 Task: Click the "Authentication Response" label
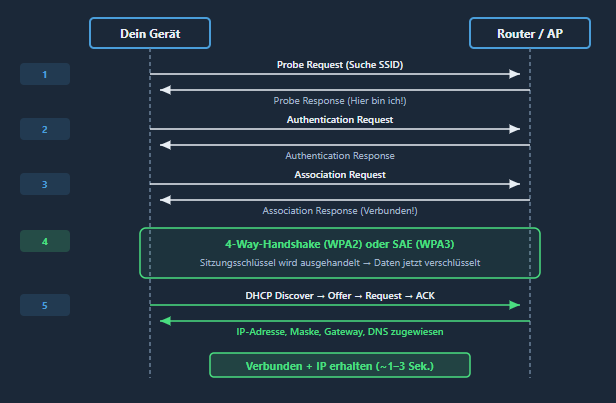pos(340,156)
